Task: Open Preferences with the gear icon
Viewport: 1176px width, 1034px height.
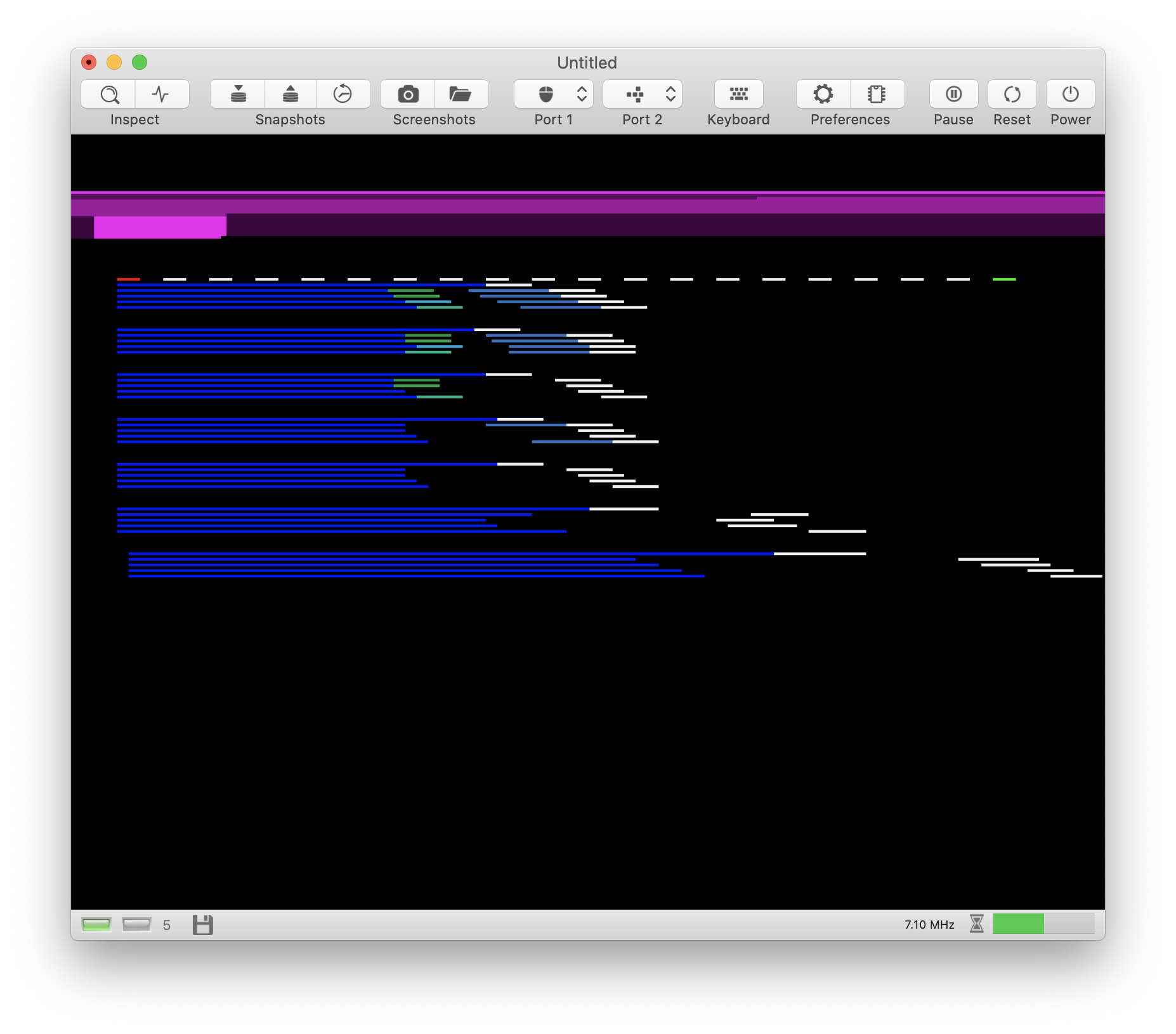Action: [823, 95]
